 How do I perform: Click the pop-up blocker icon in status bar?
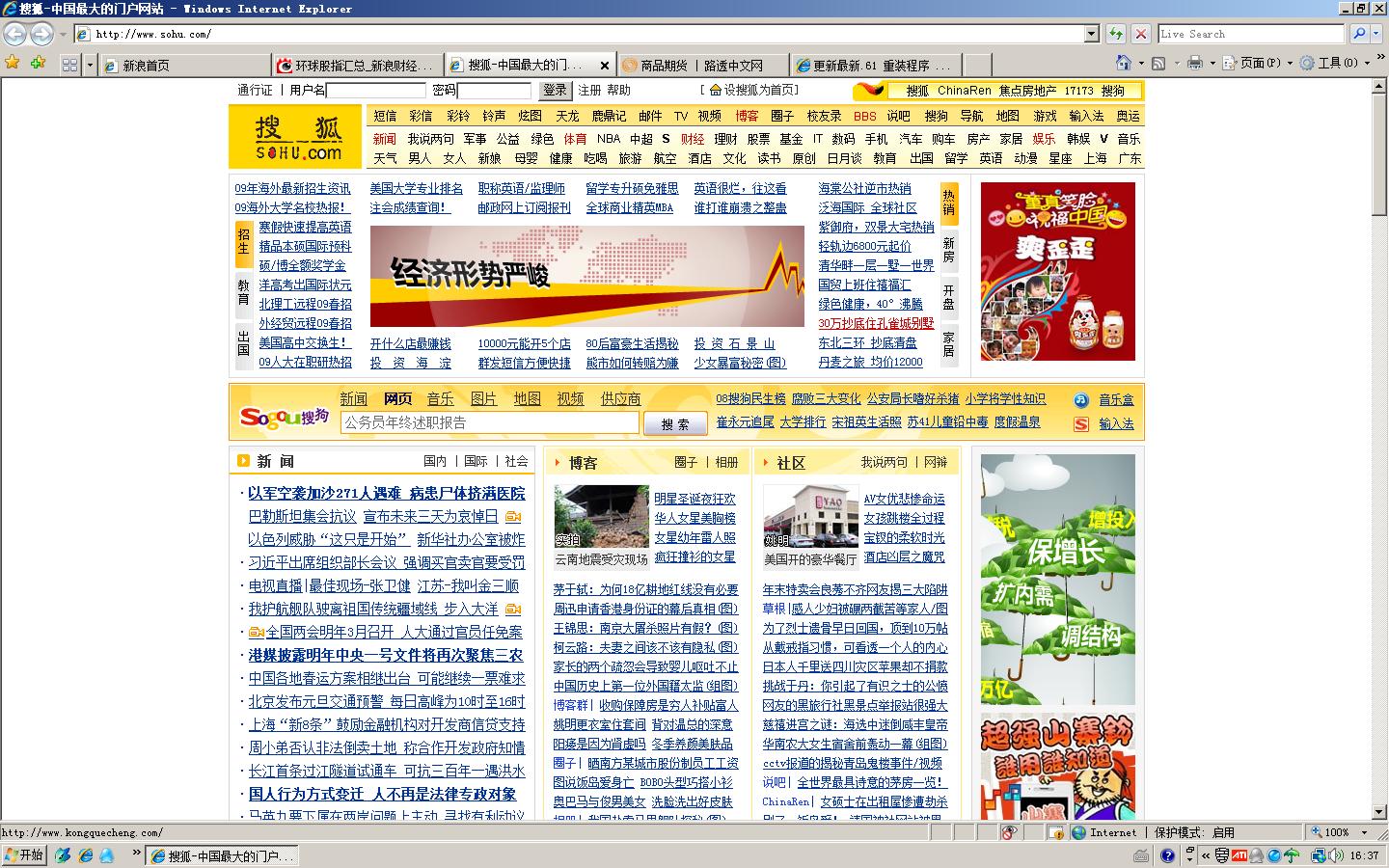[1056, 832]
